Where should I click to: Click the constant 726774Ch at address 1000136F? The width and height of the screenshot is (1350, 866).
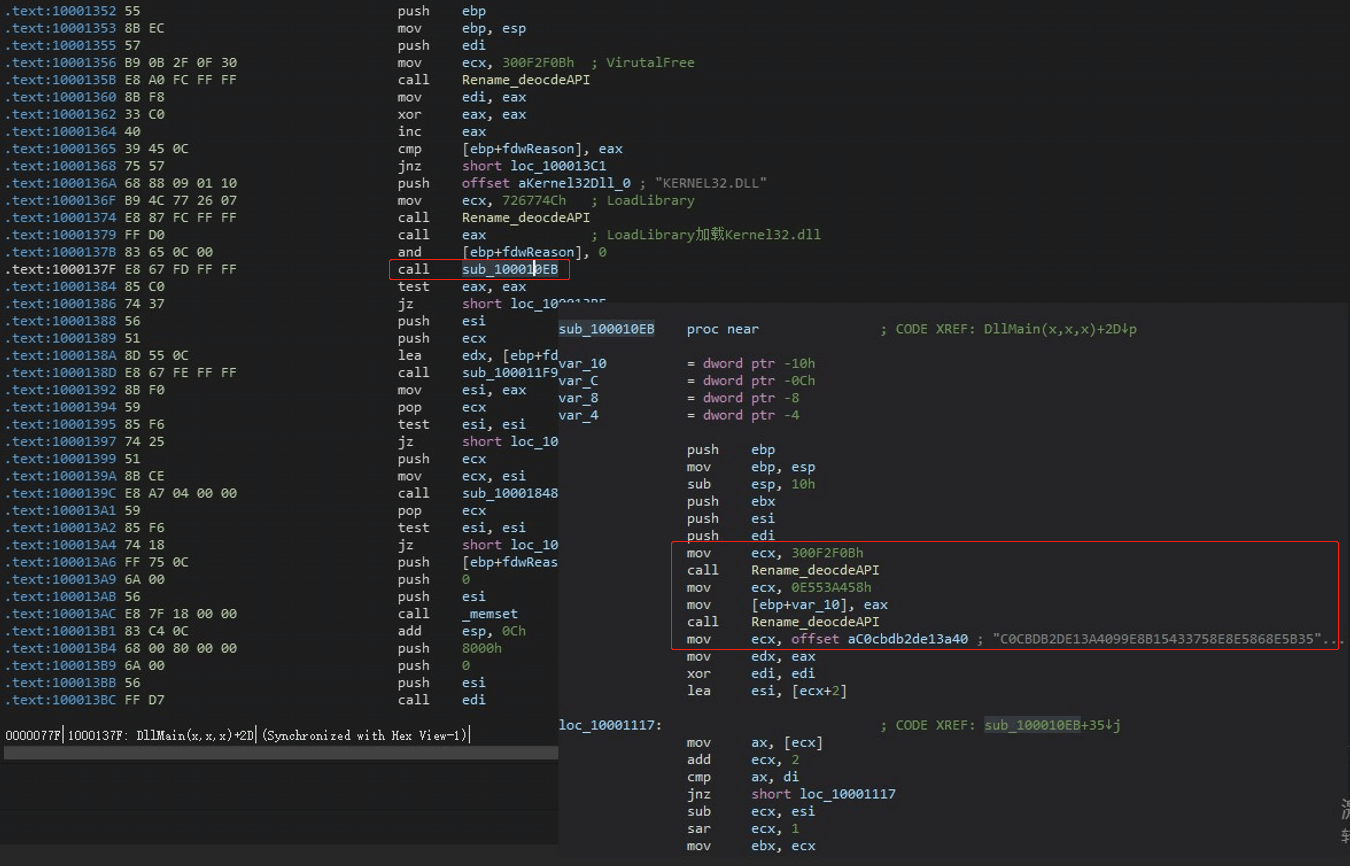coord(534,200)
